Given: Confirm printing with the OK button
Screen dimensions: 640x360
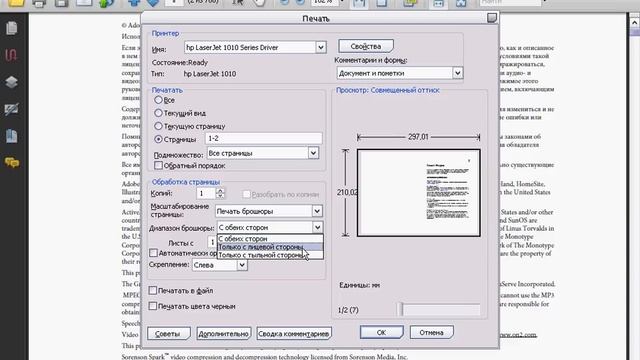Looking at the screenshot, I should click(381, 332).
